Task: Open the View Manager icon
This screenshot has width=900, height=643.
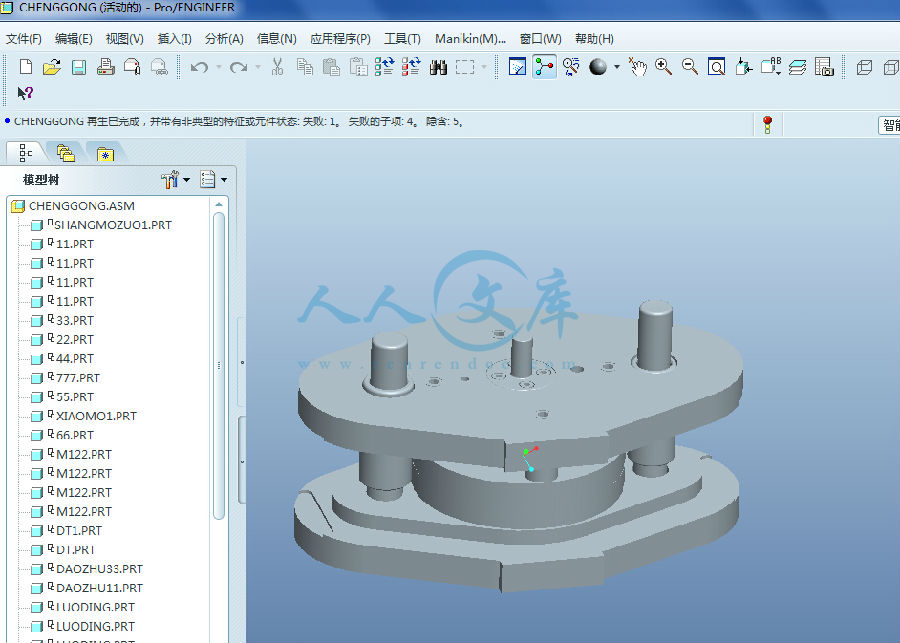Action: 824,67
